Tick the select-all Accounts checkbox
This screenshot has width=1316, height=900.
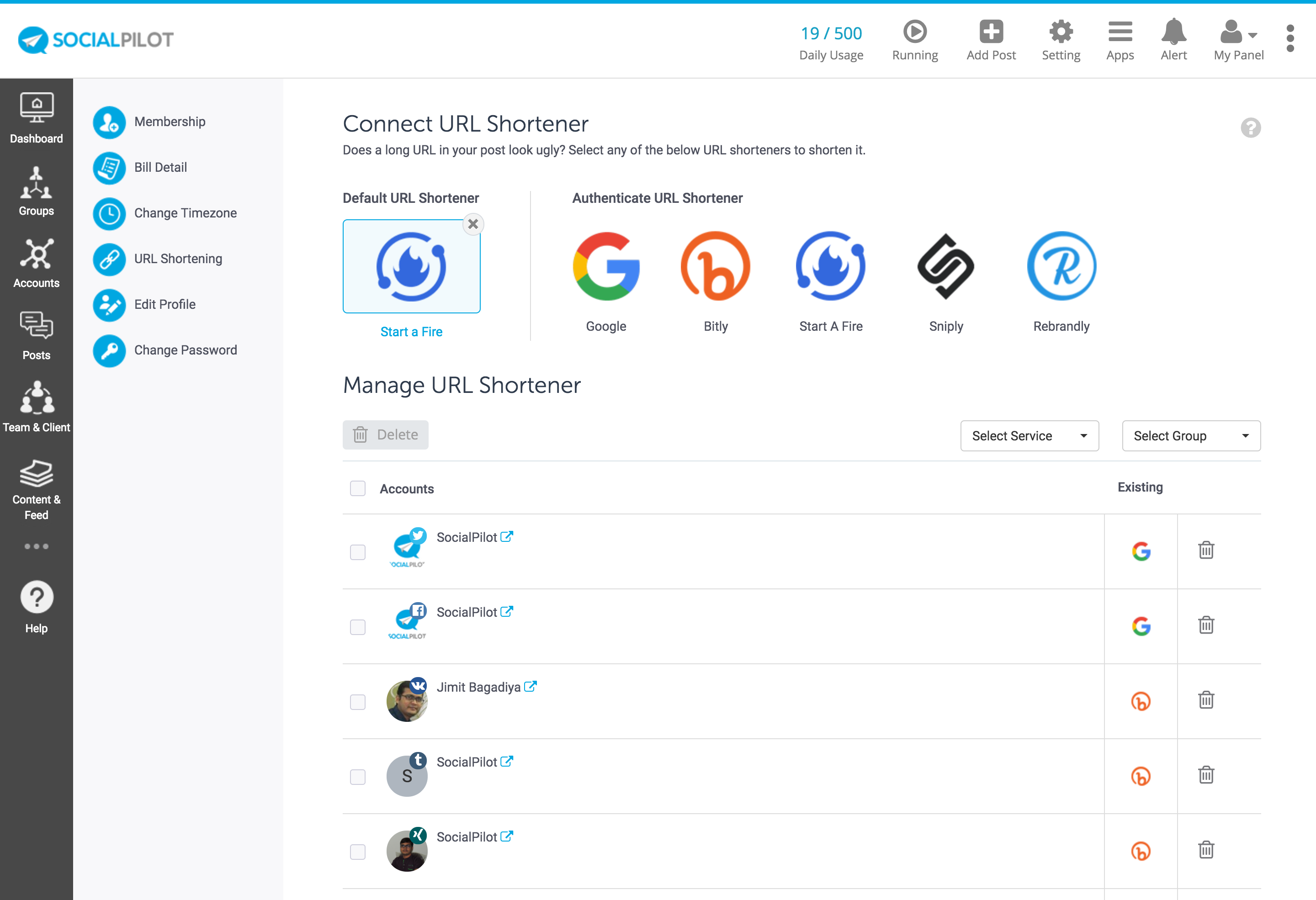[358, 488]
